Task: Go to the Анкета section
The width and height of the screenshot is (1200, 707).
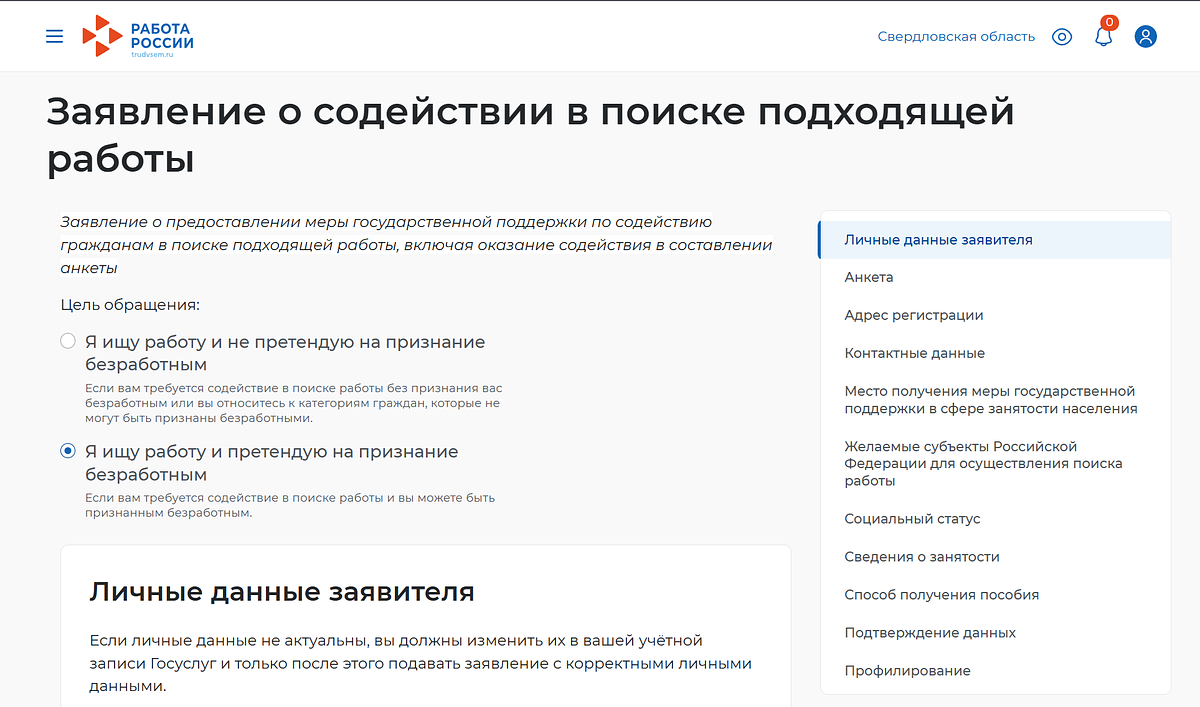Action: coord(868,277)
